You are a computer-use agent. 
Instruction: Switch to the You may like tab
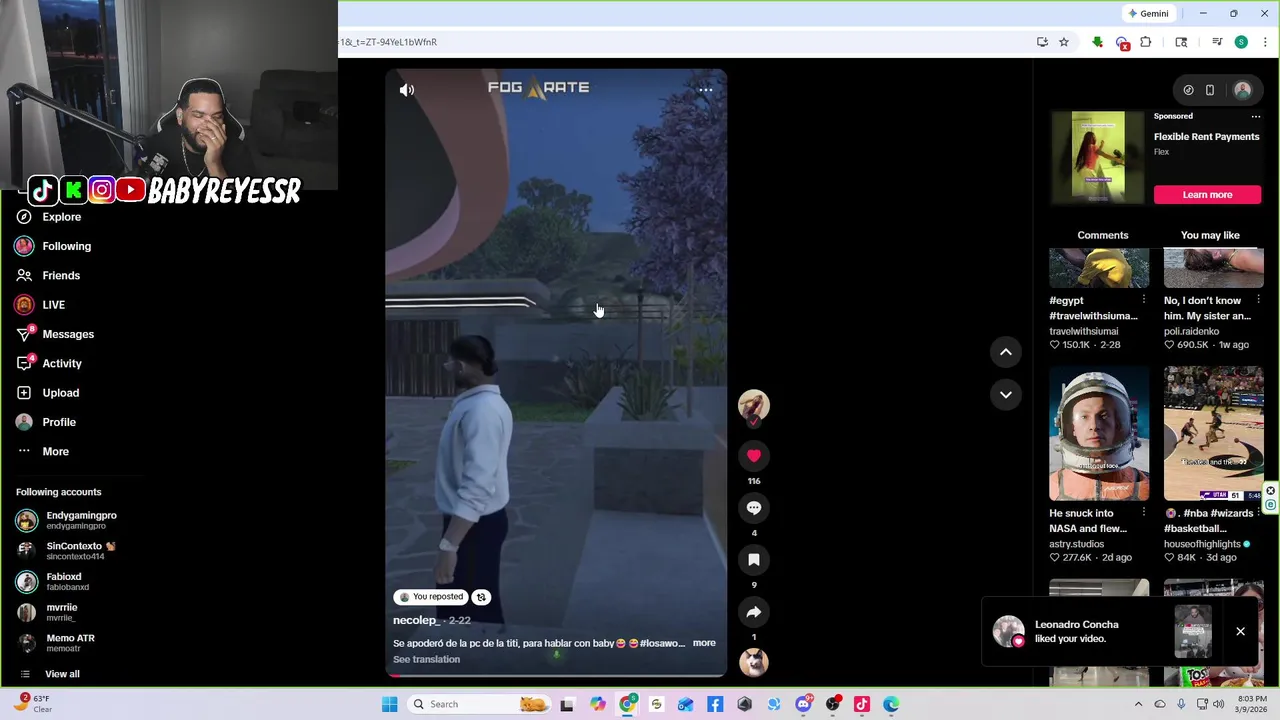pyautogui.click(x=1210, y=235)
